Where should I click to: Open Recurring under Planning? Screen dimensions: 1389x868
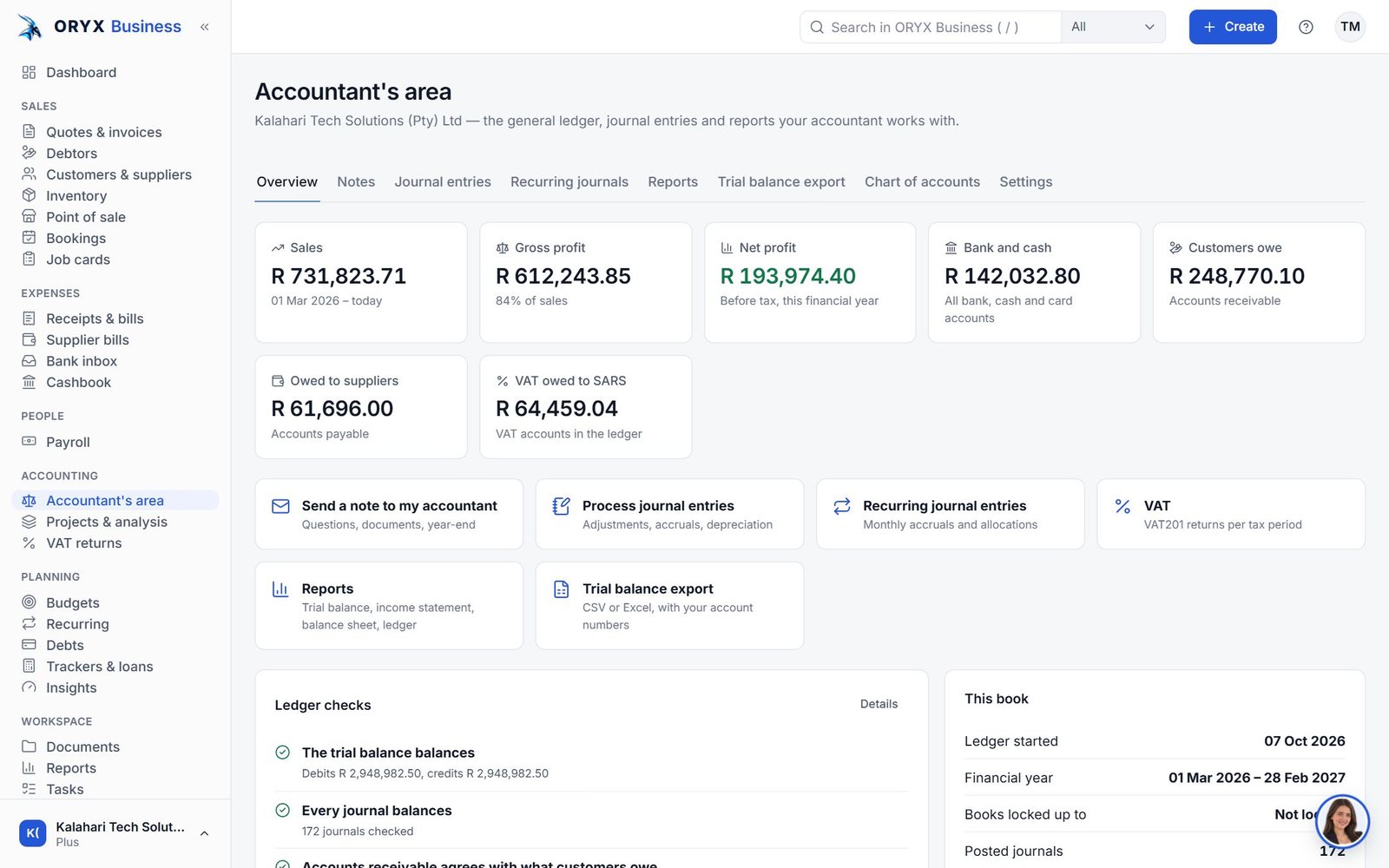[115, 623]
